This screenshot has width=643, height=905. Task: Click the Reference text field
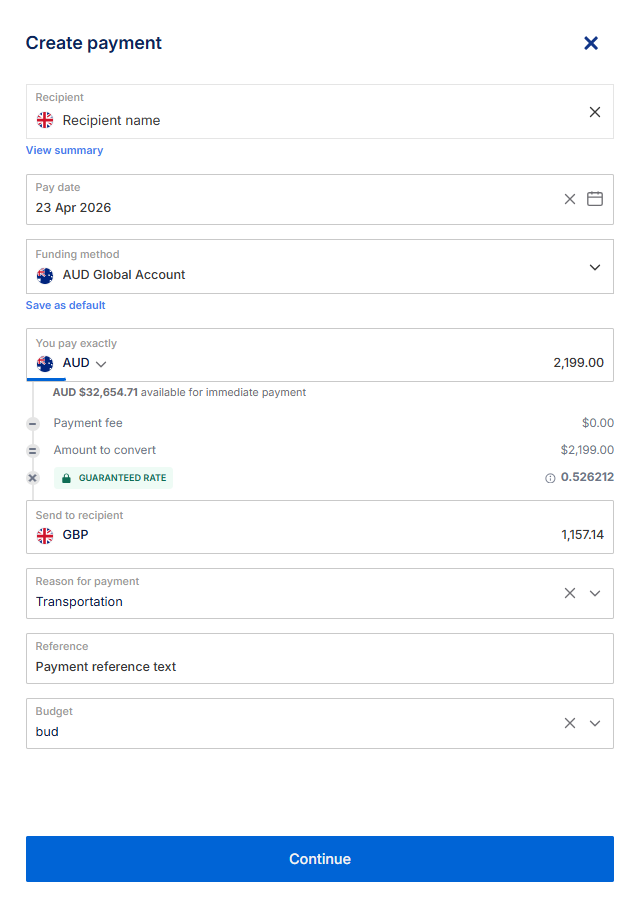(320, 666)
